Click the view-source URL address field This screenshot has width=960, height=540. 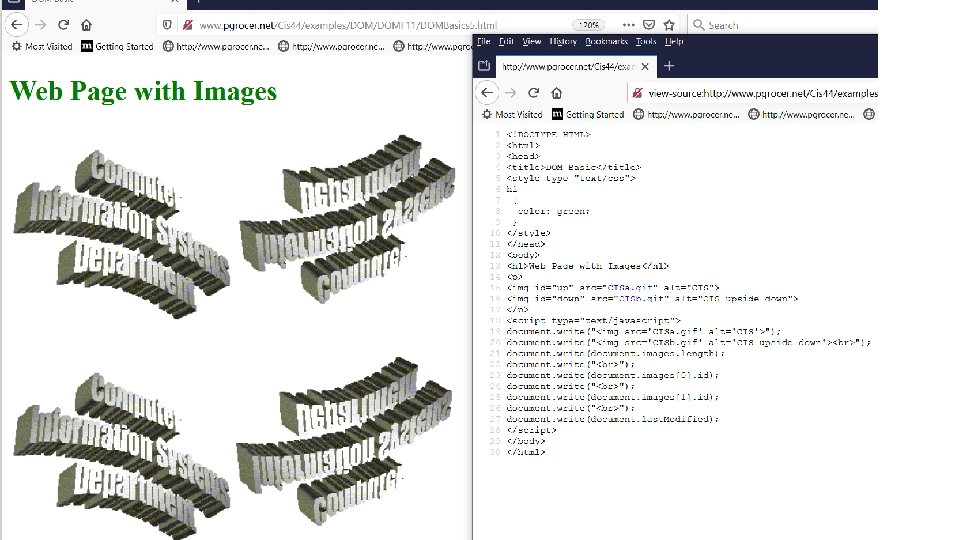click(x=763, y=93)
